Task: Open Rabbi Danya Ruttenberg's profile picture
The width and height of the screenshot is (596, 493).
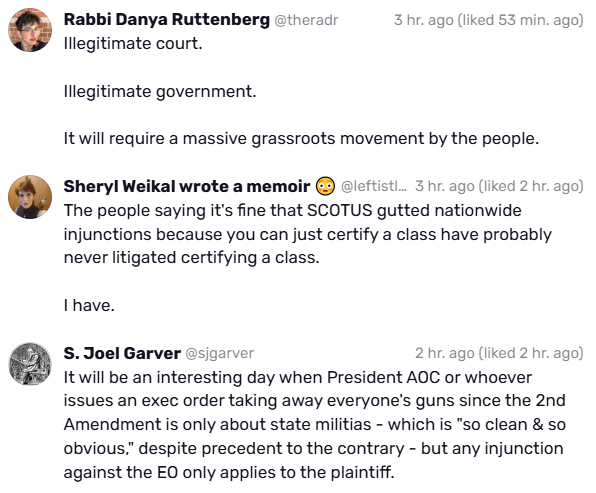Action: pyautogui.click(x=30, y=30)
